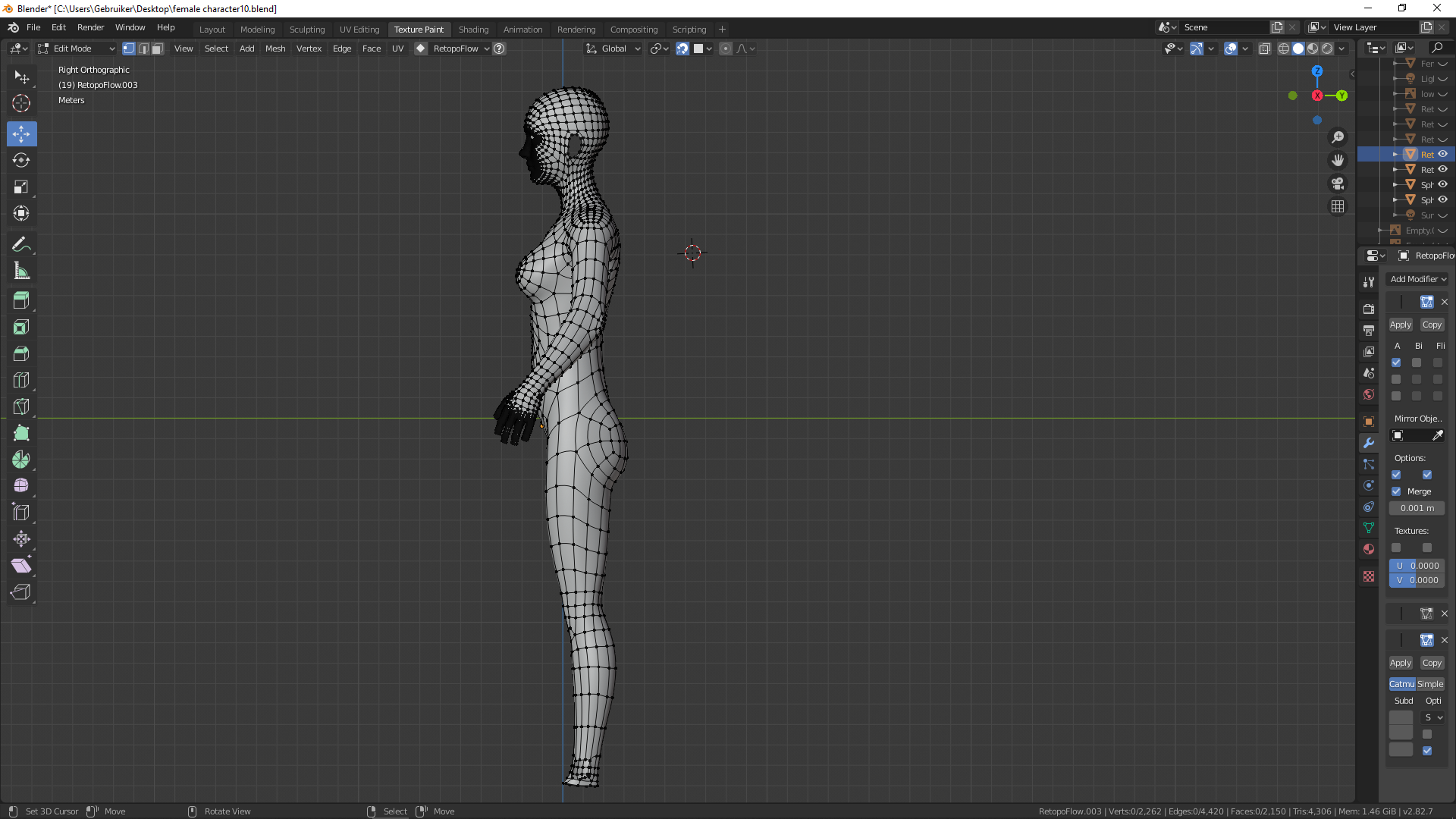Switch to the UV Editing workspace tab
1456x819 pixels.
[x=359, y=30]
